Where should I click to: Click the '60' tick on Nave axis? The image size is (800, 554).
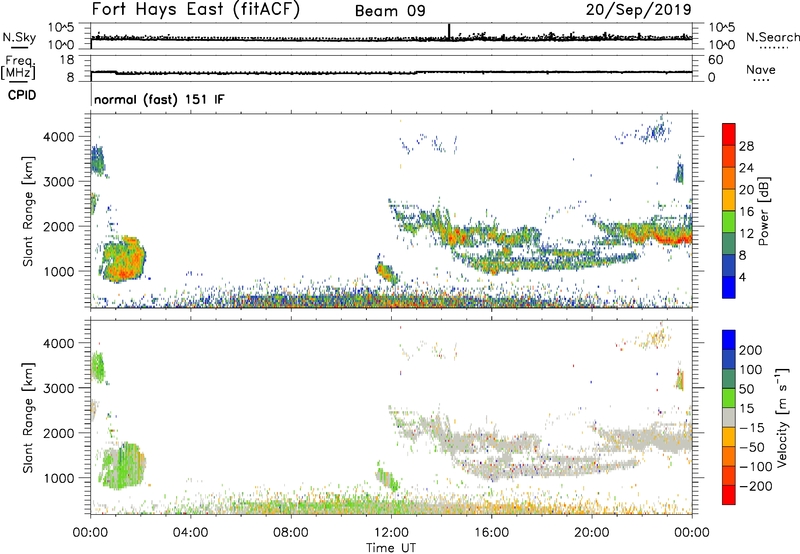(x=716, y=60)
